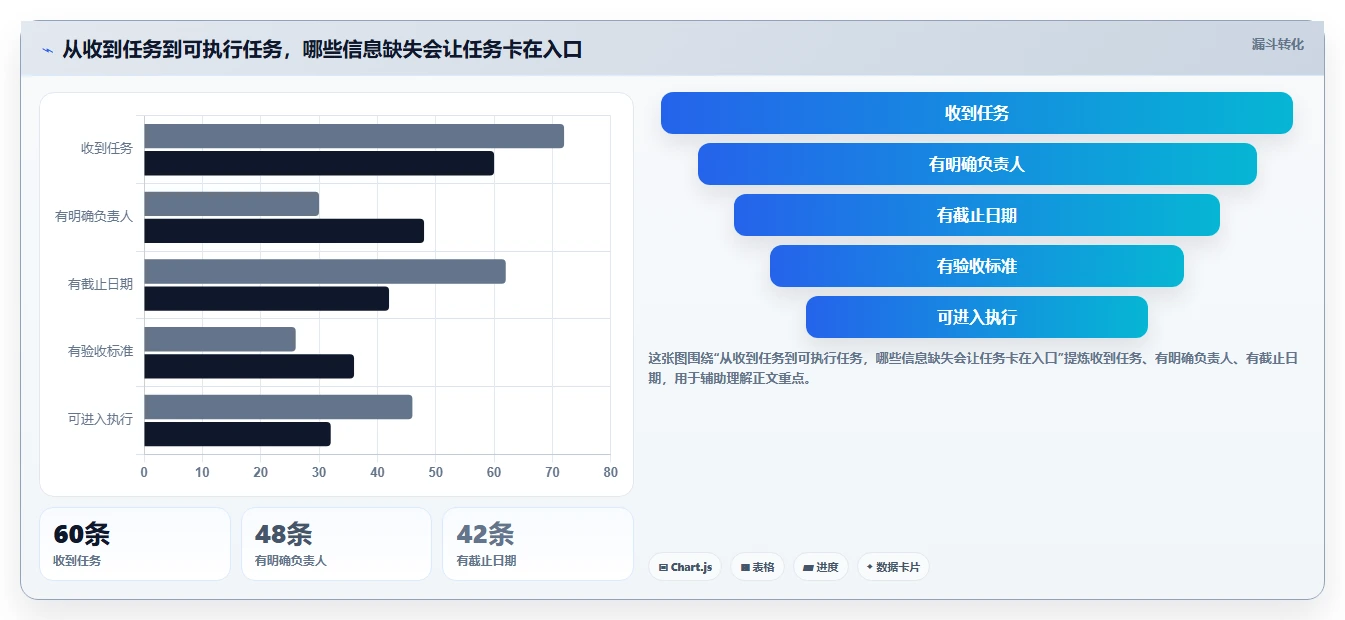Click the dark bar for 有明确负责人

[284, 231]
